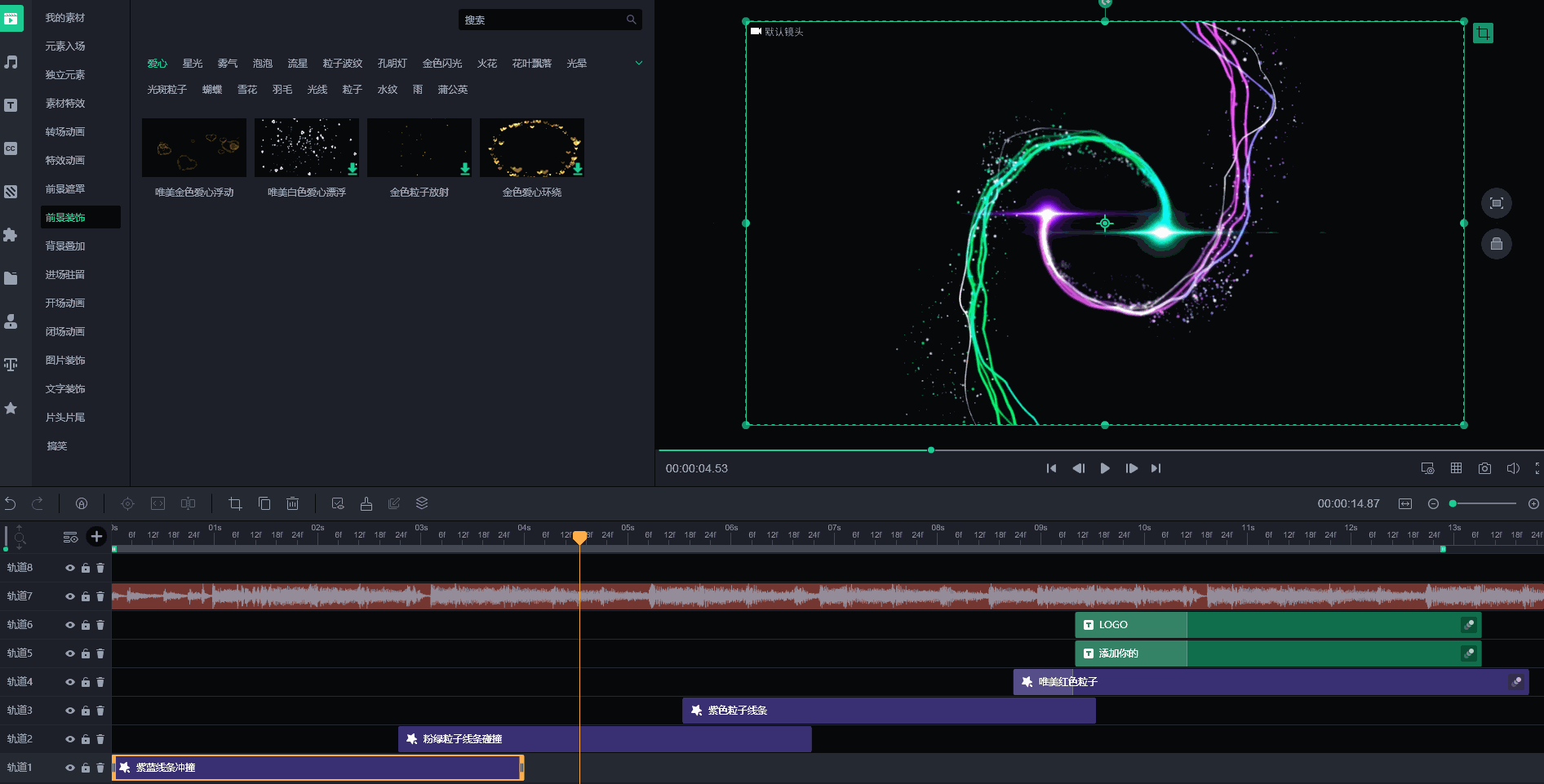
Task: Hide track 轨道2 with its eye icon
Action: (70, 739)
